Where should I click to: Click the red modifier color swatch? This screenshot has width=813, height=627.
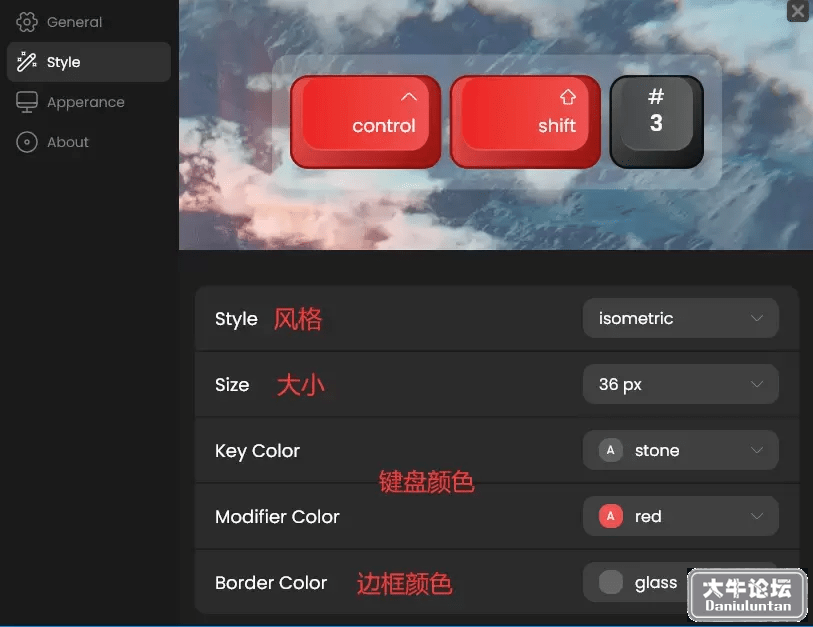click(611, 516)
